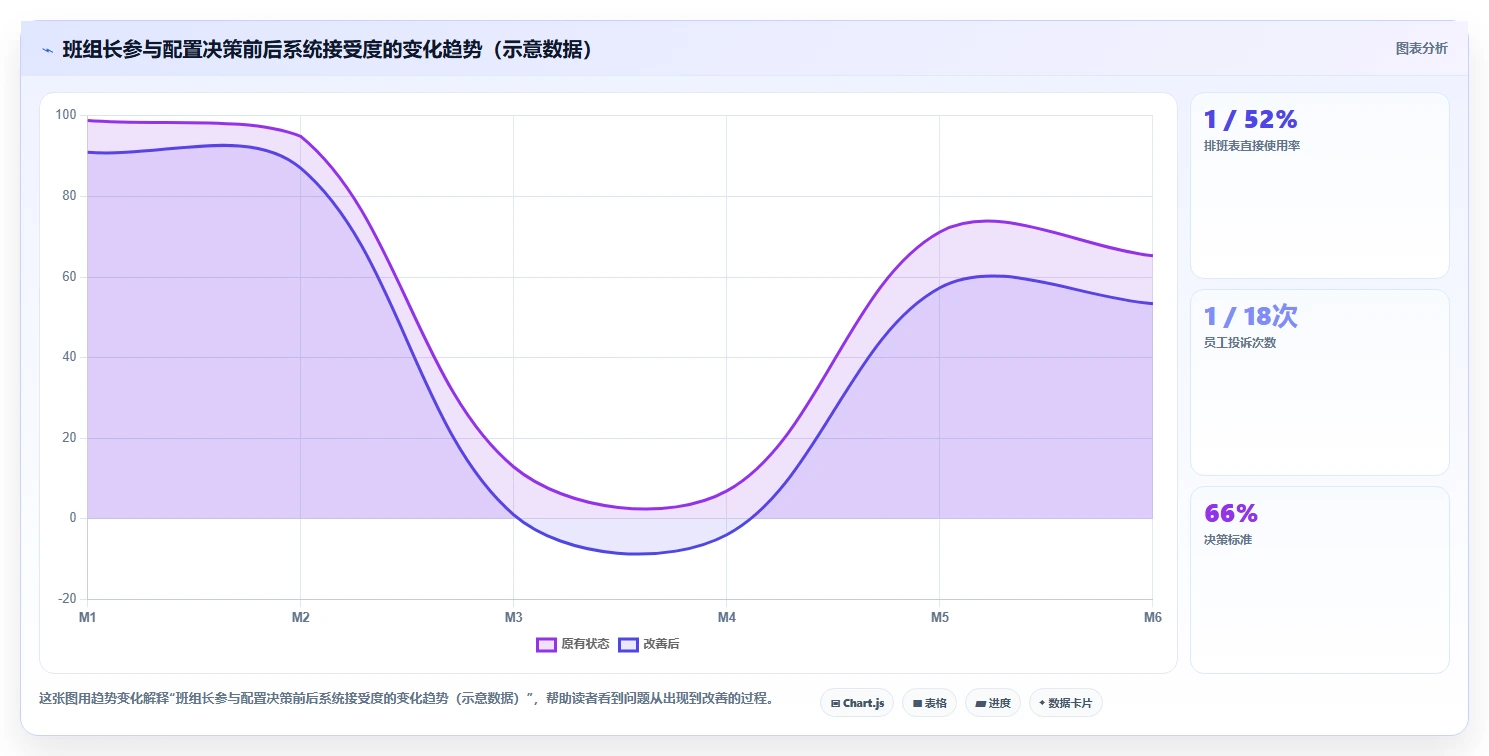Click the 60 y-axis label
This screenshot has height=756, width=1489.
coord(69,277)
